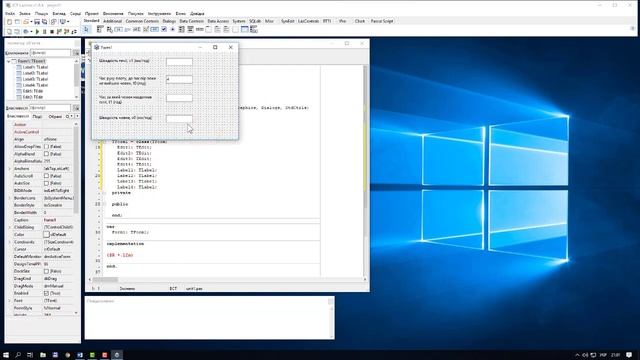
Task: Select the pointer tool in component palette
Action: (86, 29)
